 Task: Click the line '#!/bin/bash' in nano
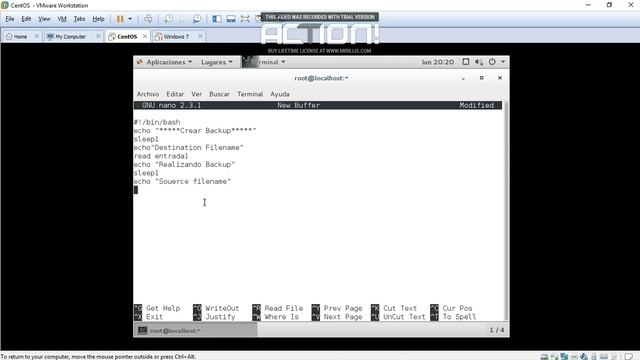157,122
